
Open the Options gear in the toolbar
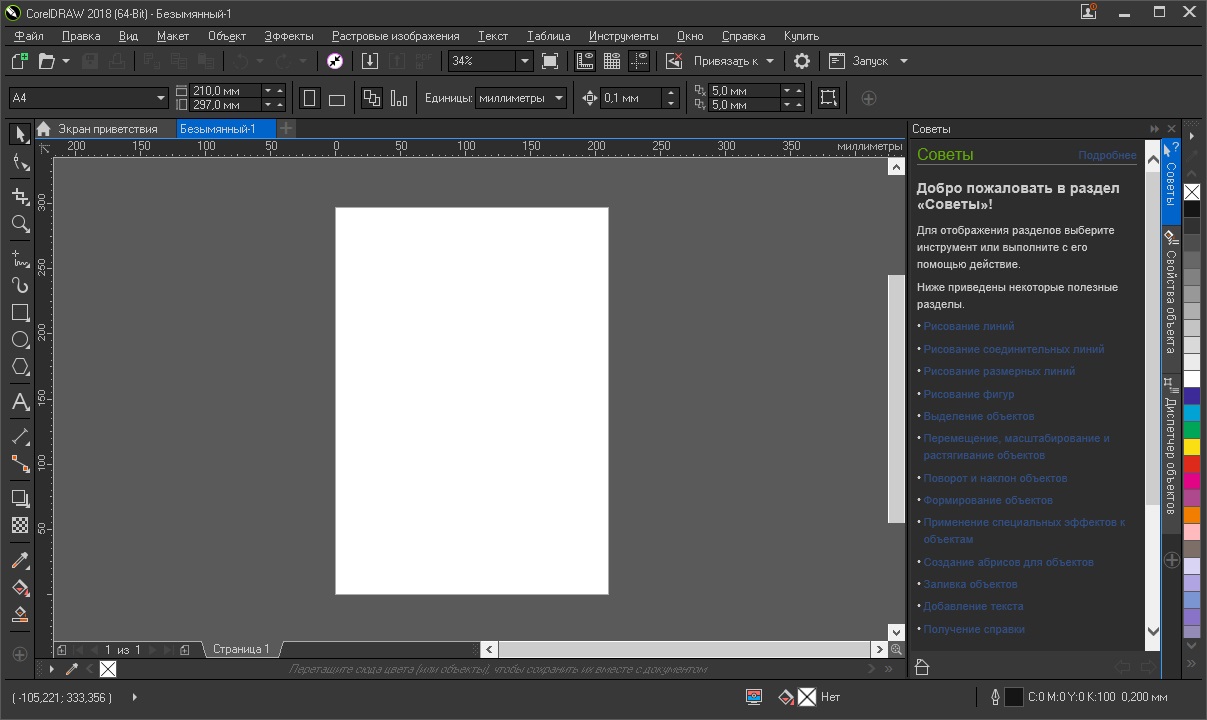tap(802, 61)
